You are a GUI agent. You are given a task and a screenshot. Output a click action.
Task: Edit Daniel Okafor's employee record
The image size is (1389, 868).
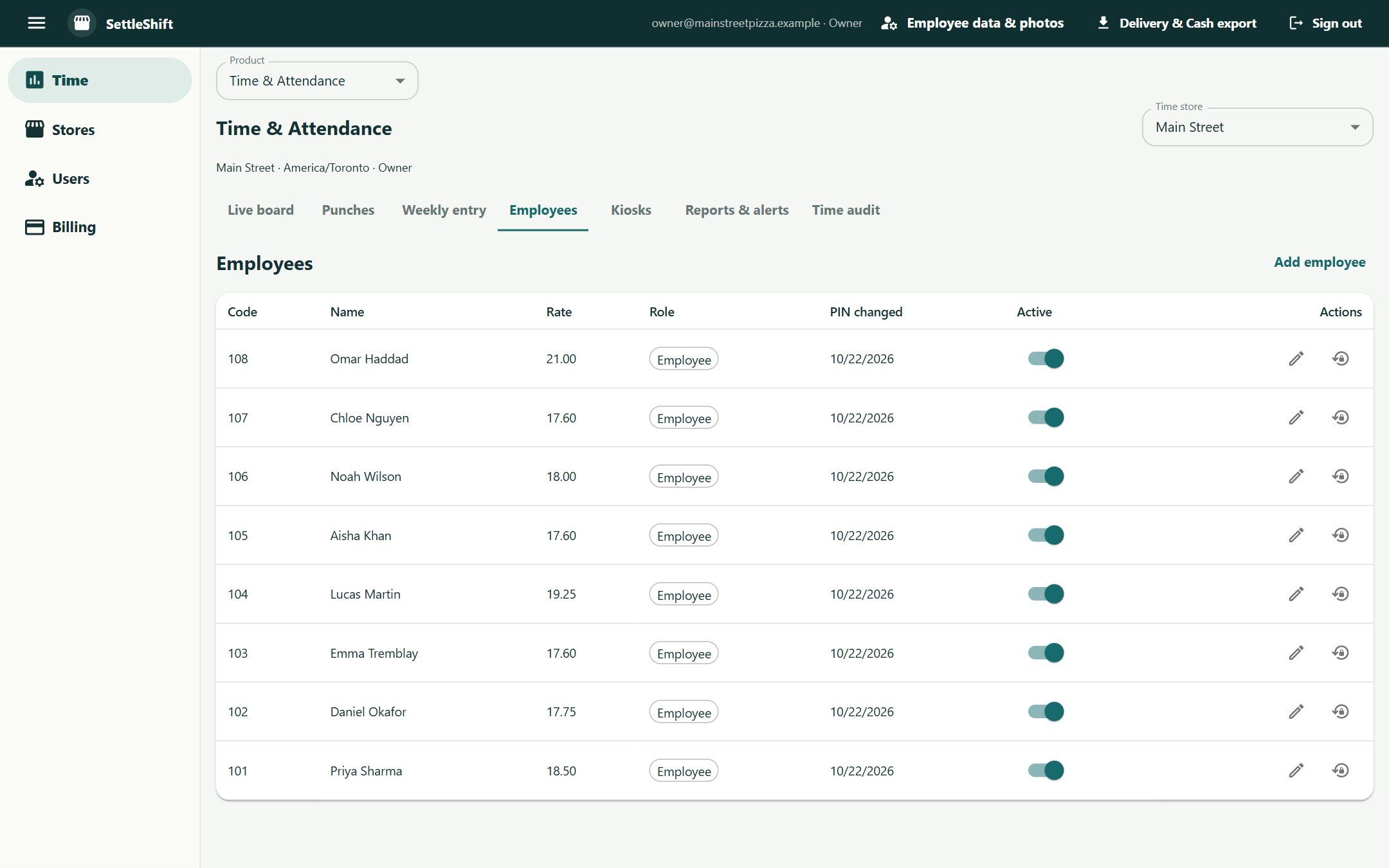[1296, 712]
